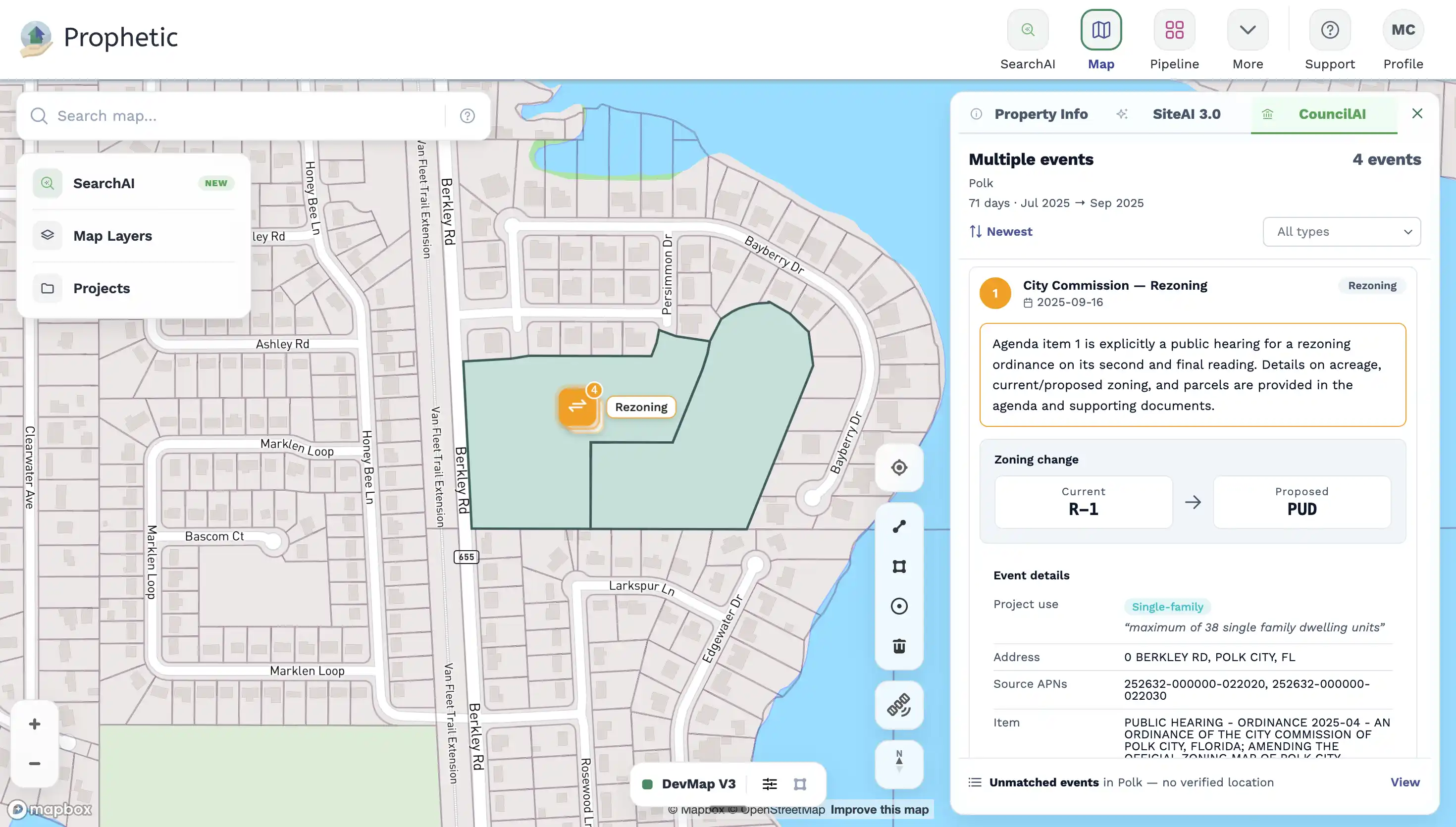Open SearchAI in the side menu
The image size is (1456, 827).
click(134, 183)
